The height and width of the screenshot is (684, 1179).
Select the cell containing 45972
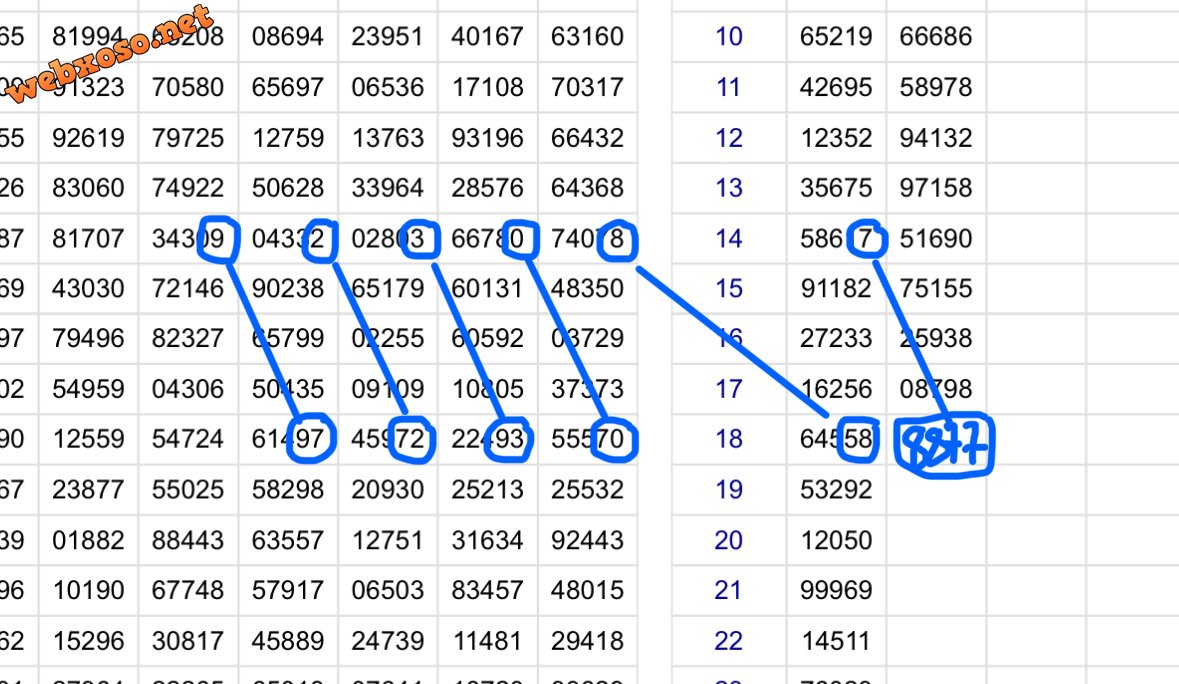(x=388, y=440)
